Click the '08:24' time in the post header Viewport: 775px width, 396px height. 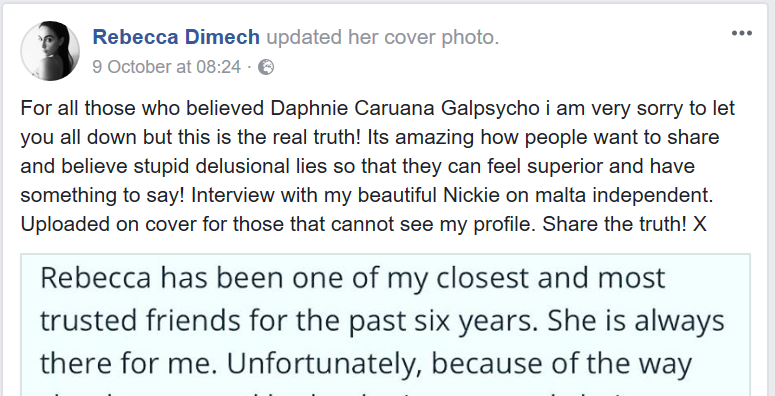(x=218, y=67)
